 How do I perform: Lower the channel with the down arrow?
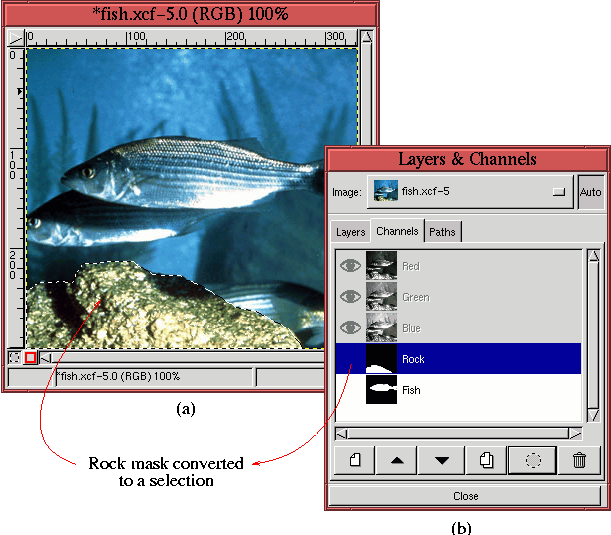pyautogui.click(x=443, y=460)
